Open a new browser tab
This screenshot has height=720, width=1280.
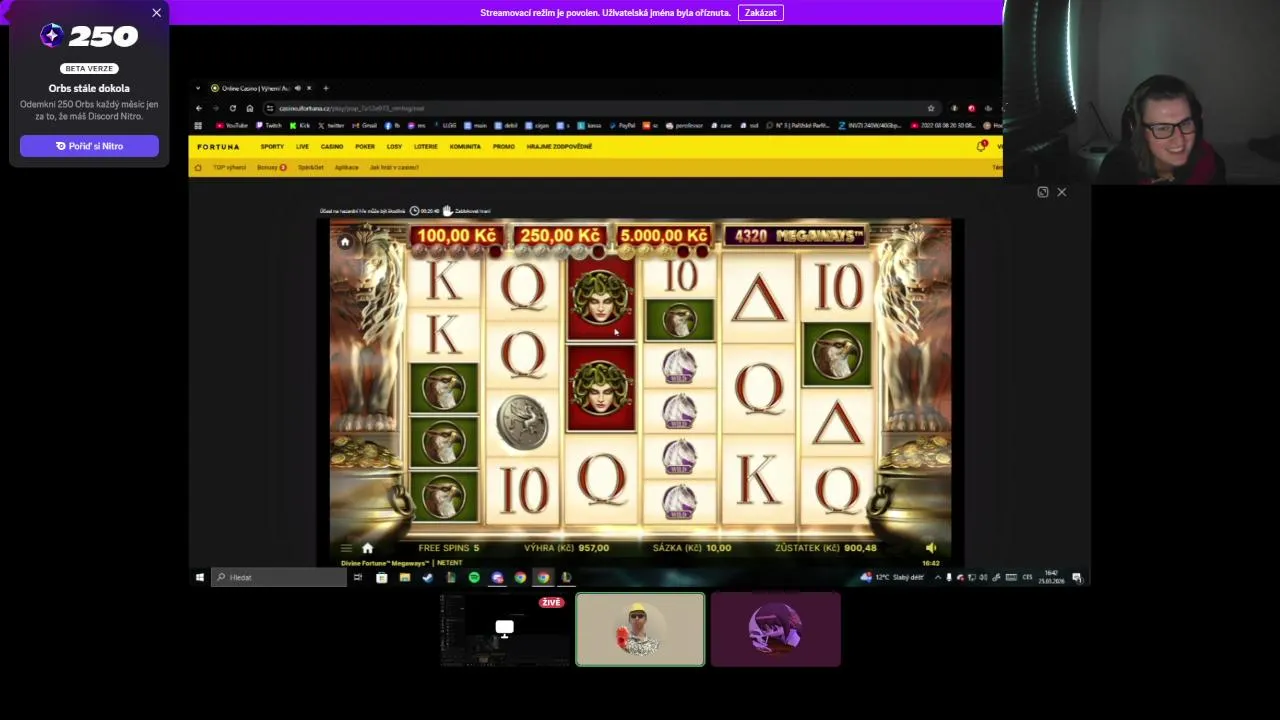point(325,88)
